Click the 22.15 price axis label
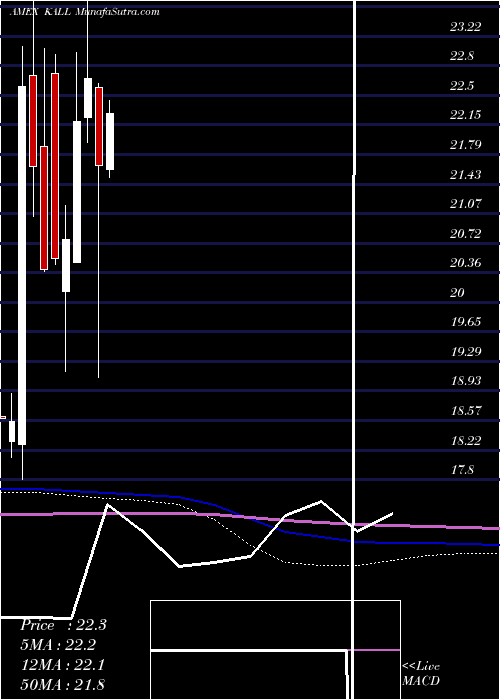The width and height of the screenshot is (500, 700). click(x=465, y=115)
